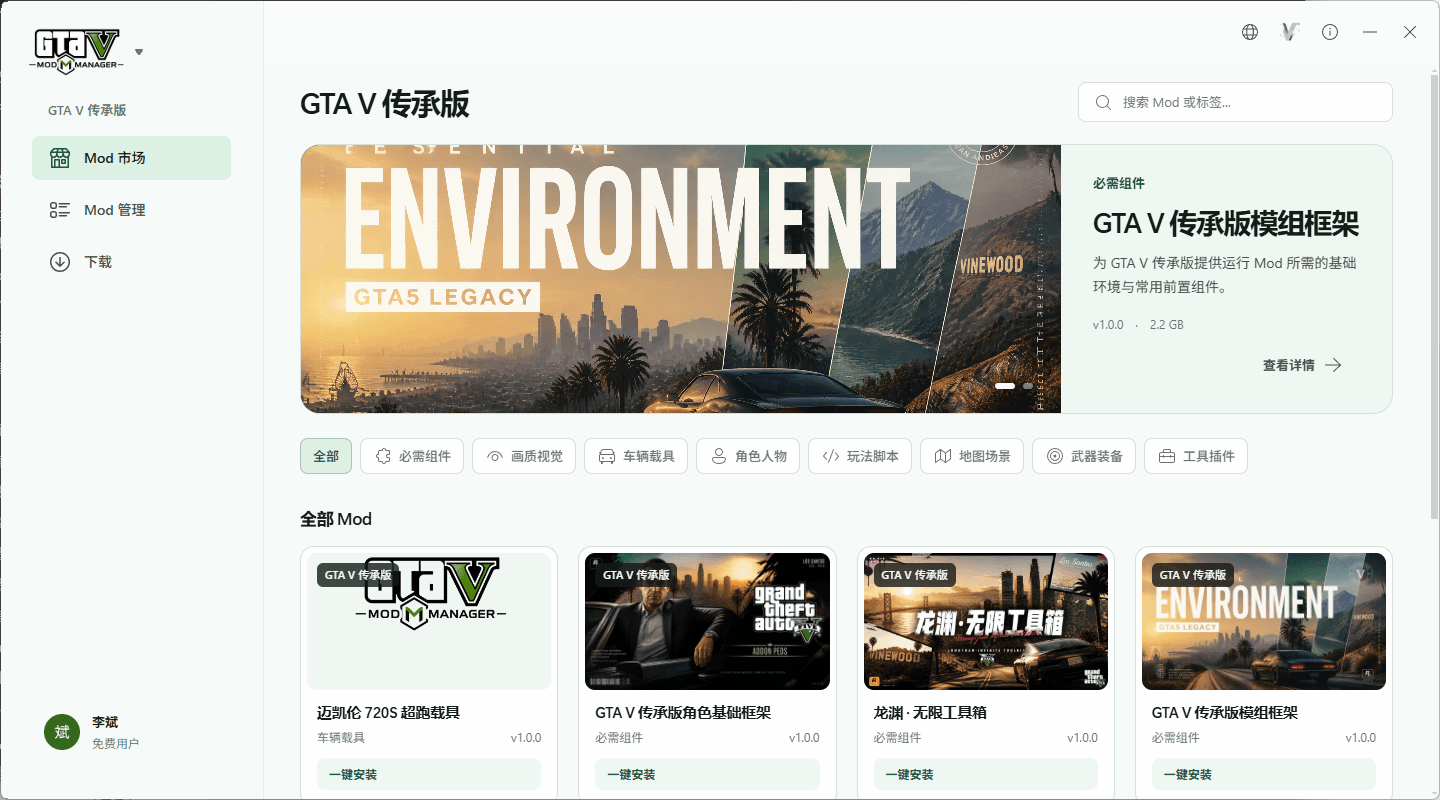1440x800 pixels.
Task: Click the GTA V 传承版角色基础框架 title text
Action: pos(683,713)
